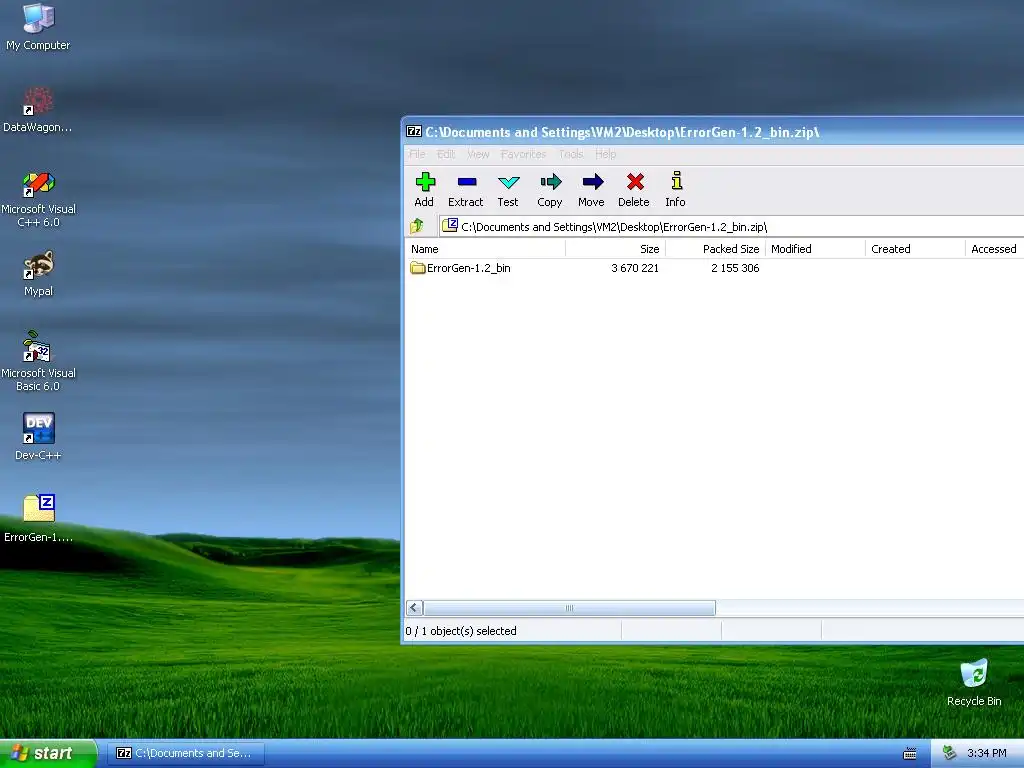Open the Edit menu
The image size is (1024, 768).
click(446, 154)
